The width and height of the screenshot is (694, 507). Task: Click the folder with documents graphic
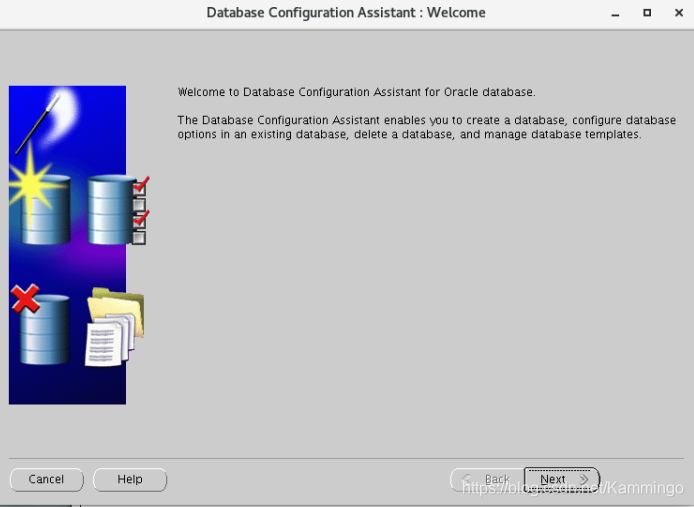tap(115, 327)
